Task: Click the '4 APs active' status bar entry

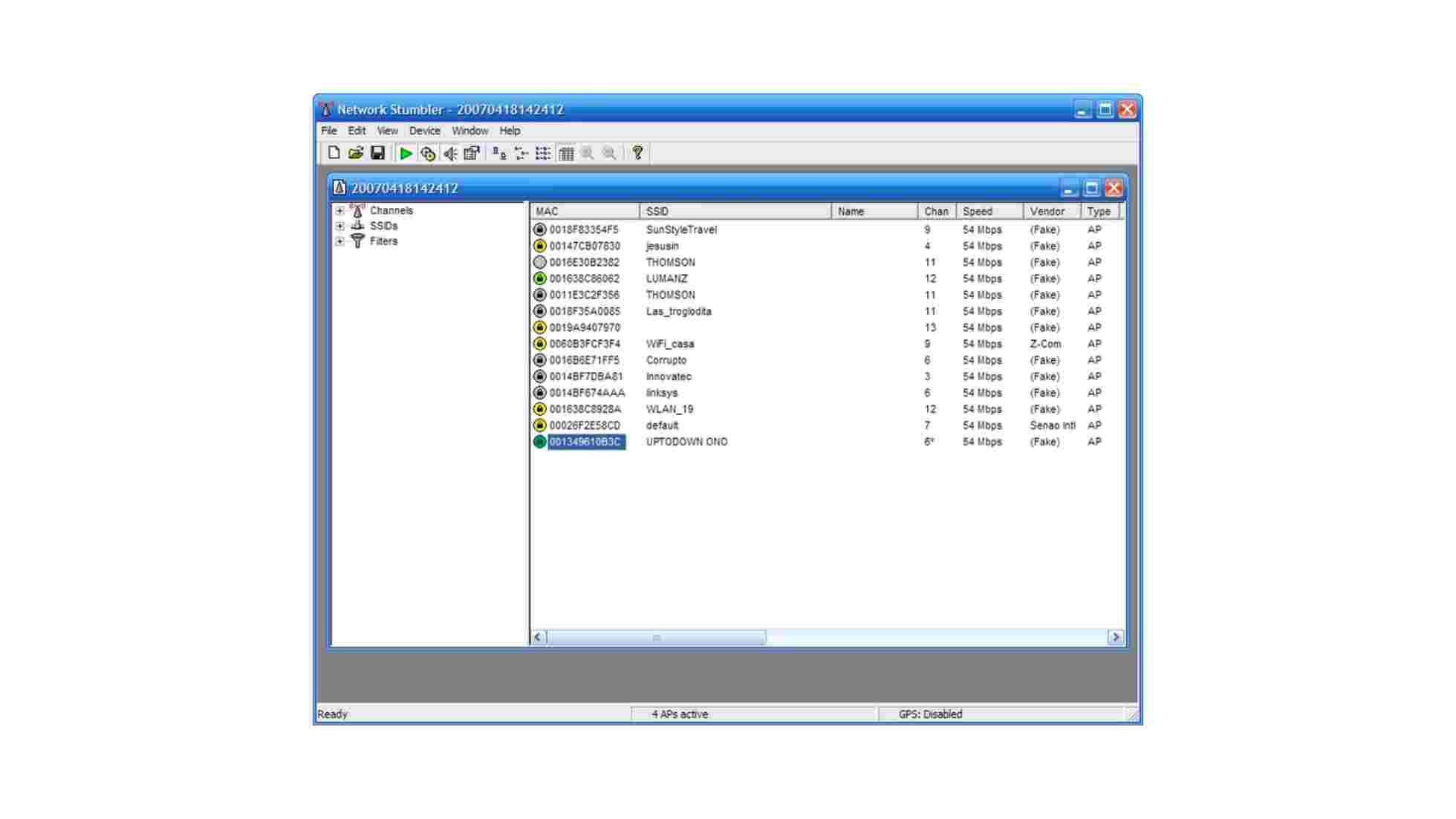Action: [x=680, y=714]
